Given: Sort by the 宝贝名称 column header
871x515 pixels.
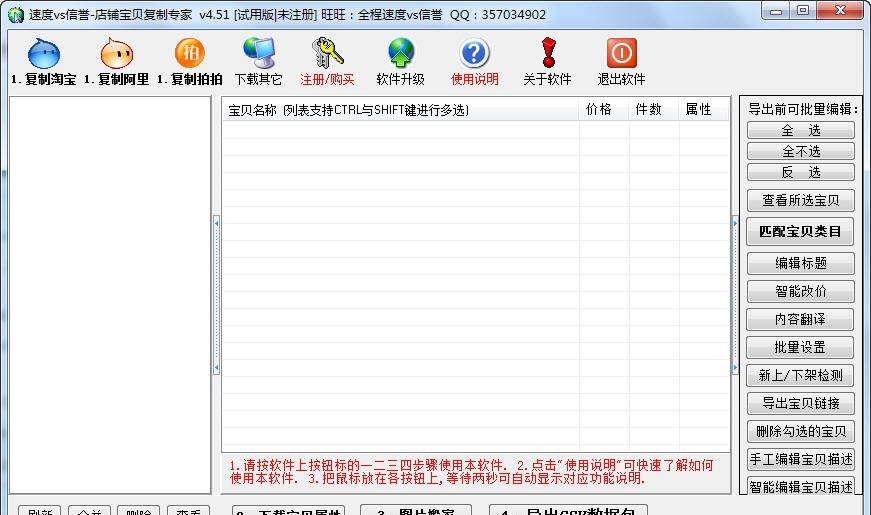Looking at the screenshot, I should pyautogui.click(x=401, y=109).
